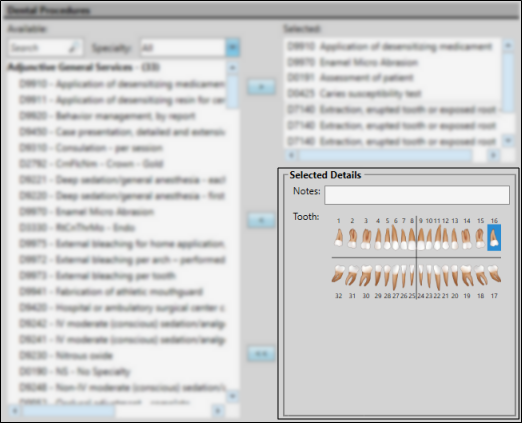Select lower tooth number 22
Screen dimensions: 522x423
pos(437,277)
